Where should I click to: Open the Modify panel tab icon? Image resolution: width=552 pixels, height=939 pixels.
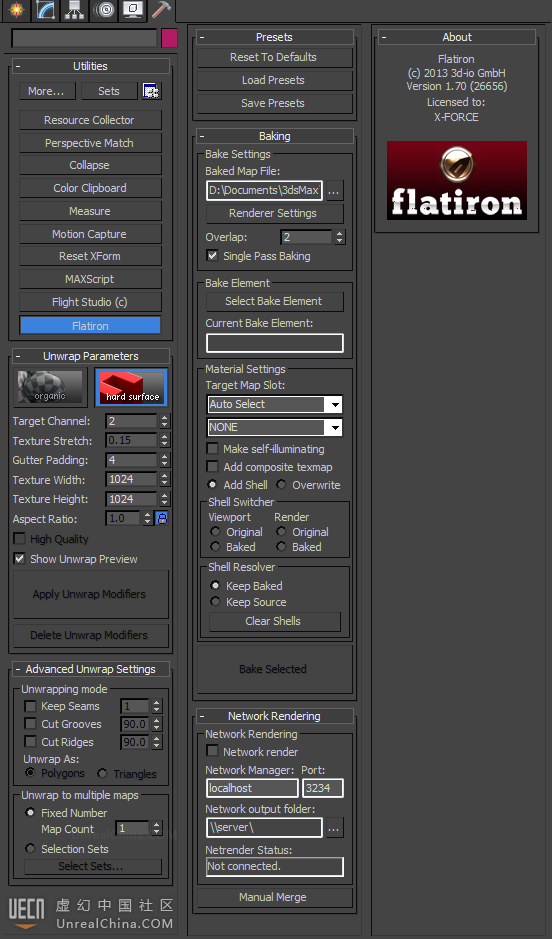click(46, 10)
